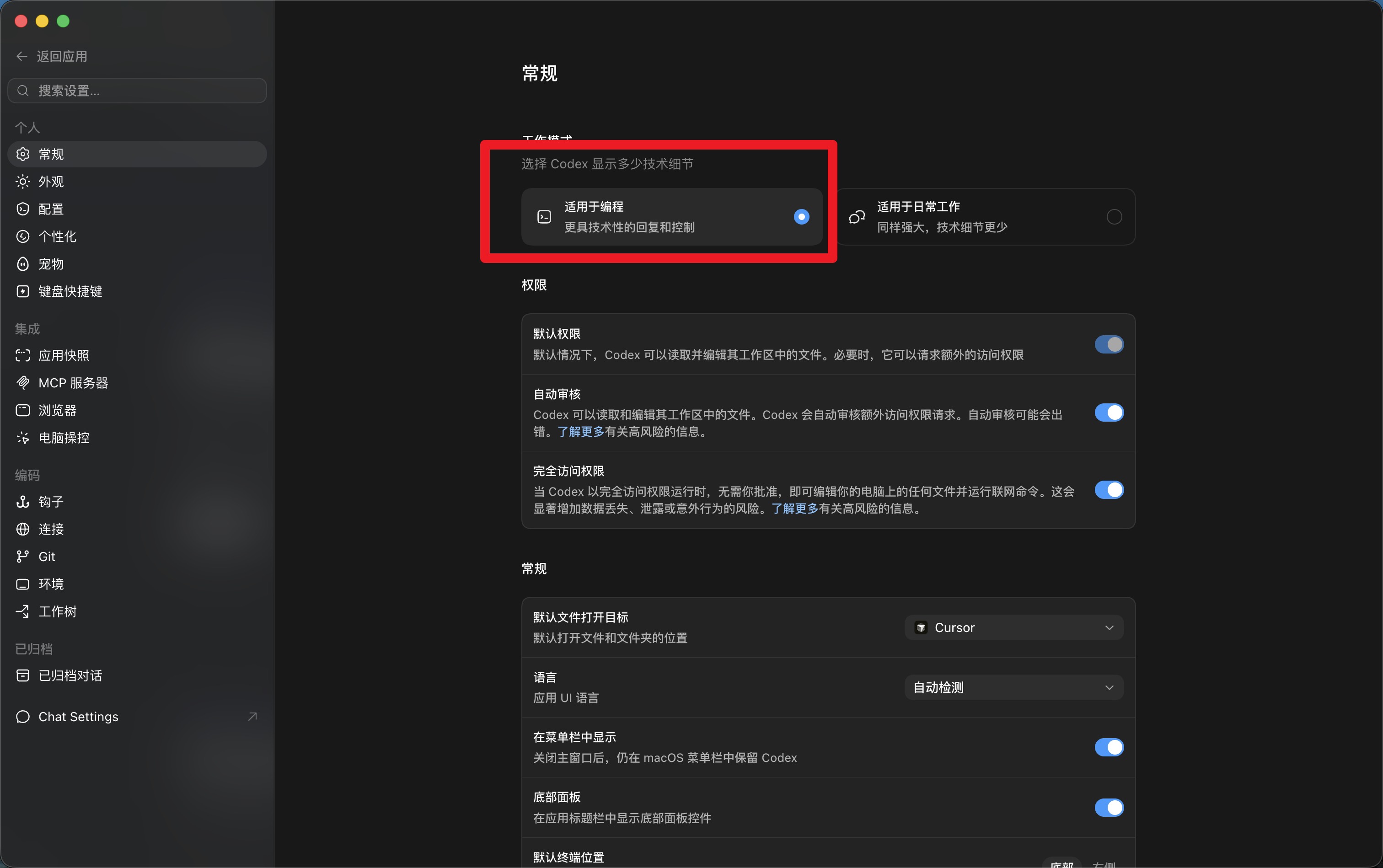Viewport: 1383px width, 868px height.
Task: Click the 工作树 icon in the sidebar
Action: coord(23,612)
